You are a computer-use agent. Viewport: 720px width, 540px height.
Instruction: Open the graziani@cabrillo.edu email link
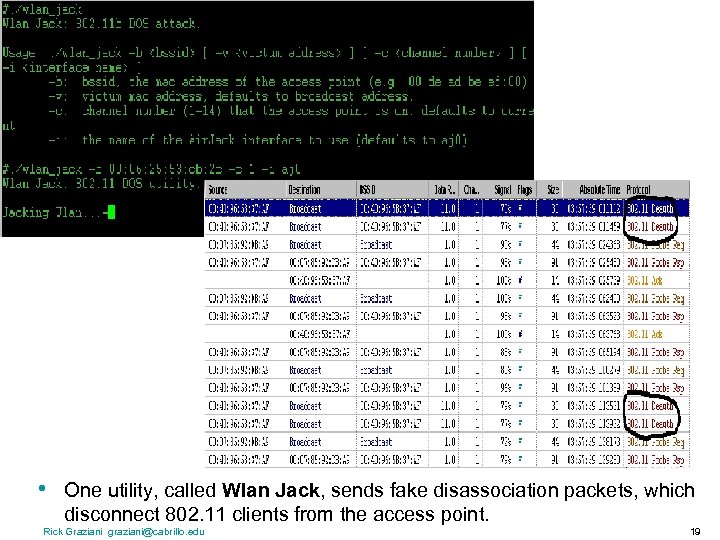156,532
